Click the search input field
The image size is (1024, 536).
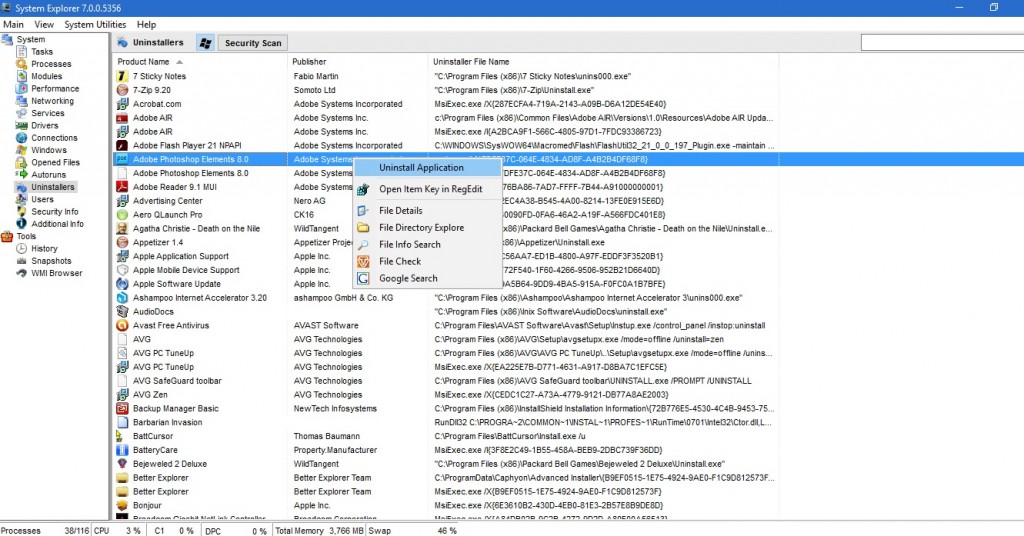click(x=942, y=43)
